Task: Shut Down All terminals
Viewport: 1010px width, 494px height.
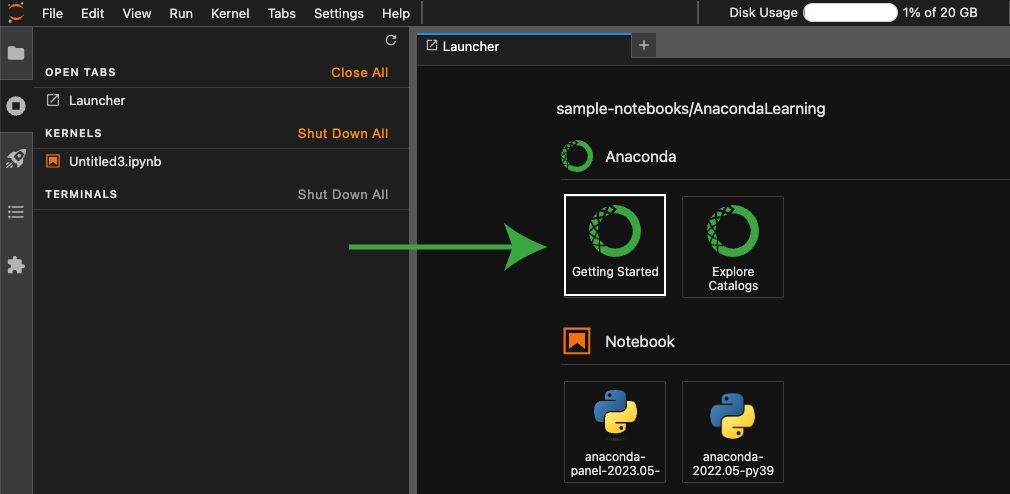Action: pyautogui.click(x=343, y=195)
